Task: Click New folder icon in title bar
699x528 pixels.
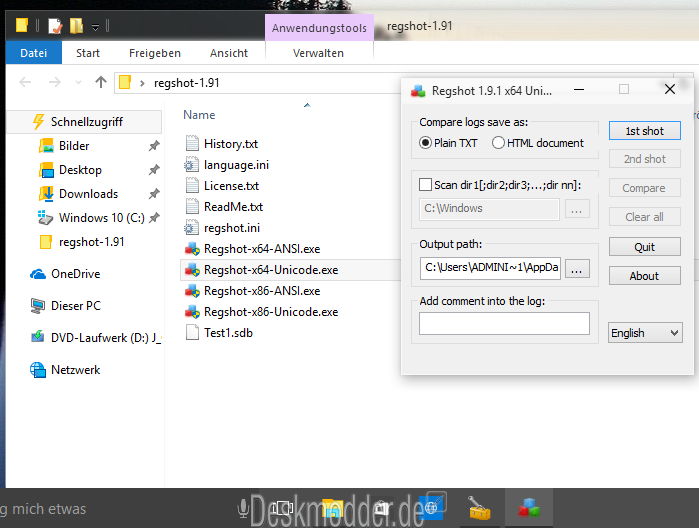Action: (x=76, y=26)
